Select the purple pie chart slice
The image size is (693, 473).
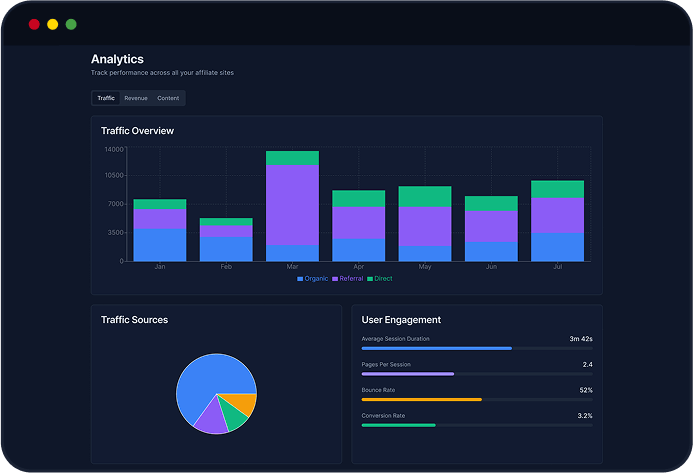(x=212, y=418)
